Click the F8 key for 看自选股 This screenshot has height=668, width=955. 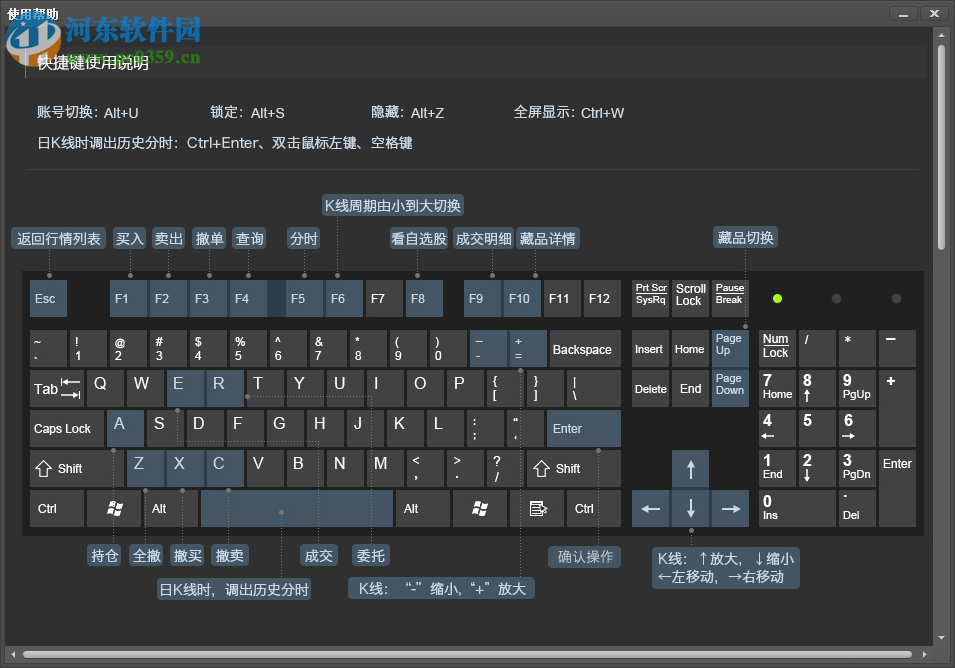coord(425,298)
